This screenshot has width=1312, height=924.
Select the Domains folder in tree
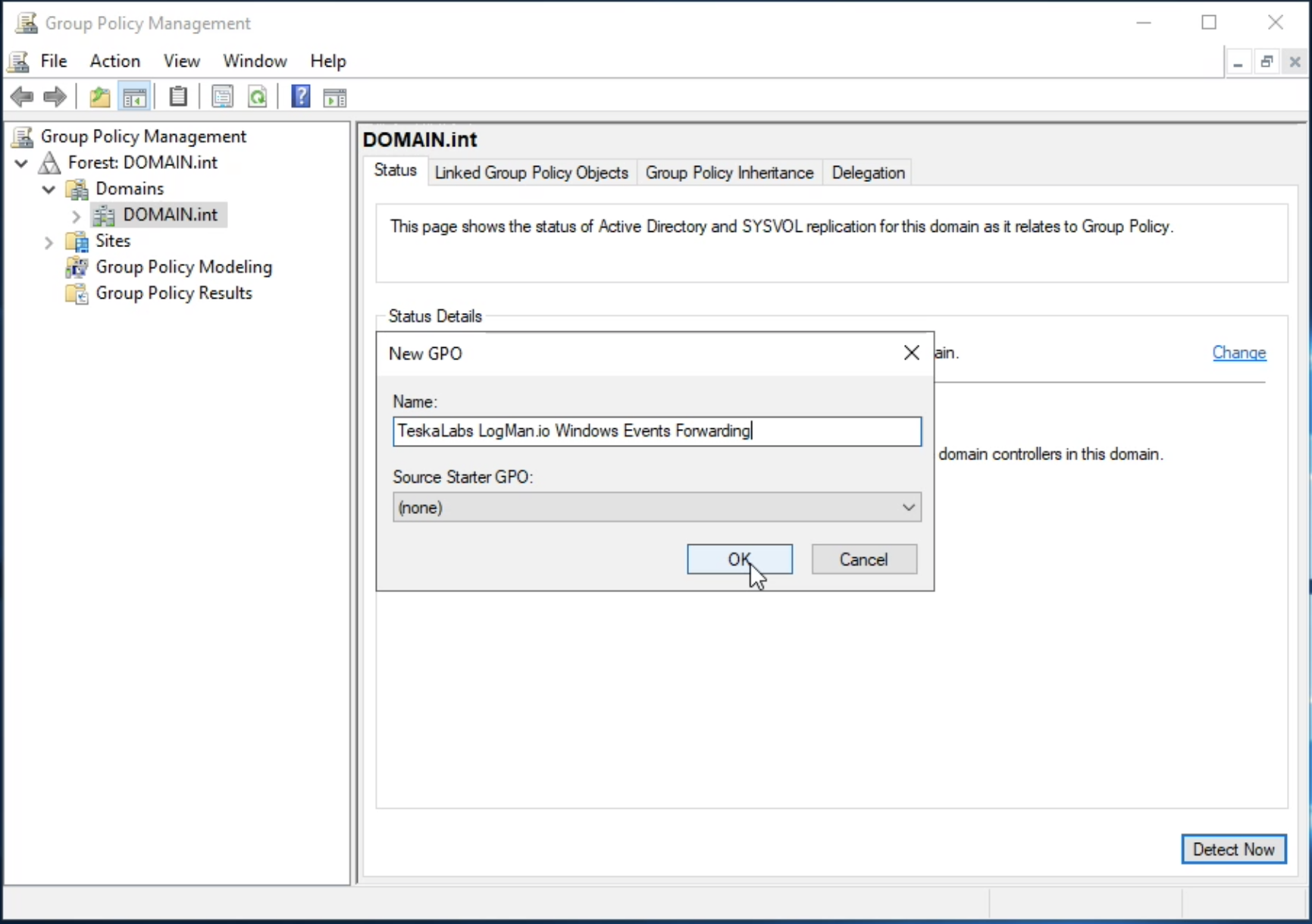(130, 189)
